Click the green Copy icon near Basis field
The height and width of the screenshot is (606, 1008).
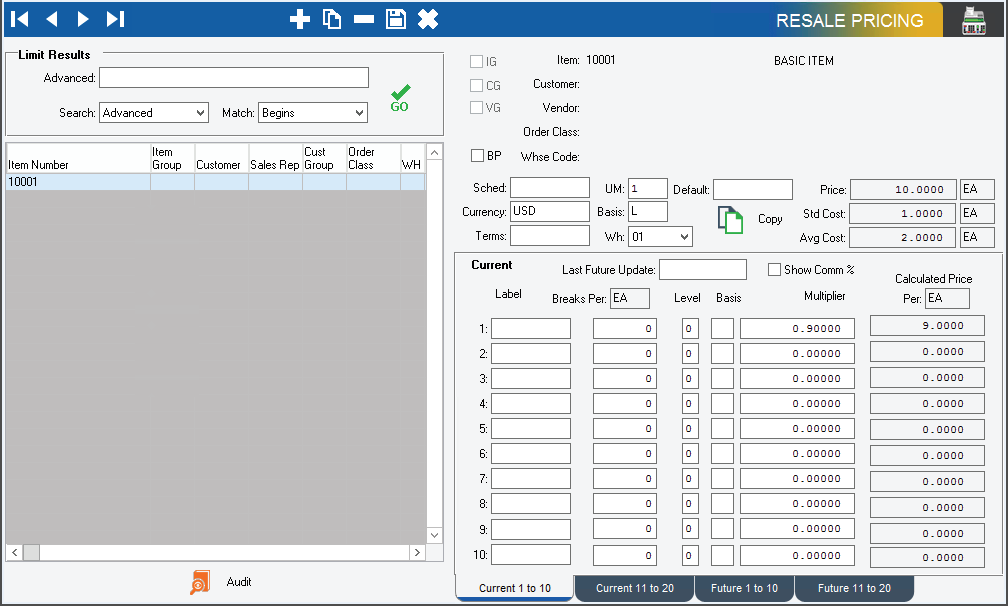click(730, 219)
